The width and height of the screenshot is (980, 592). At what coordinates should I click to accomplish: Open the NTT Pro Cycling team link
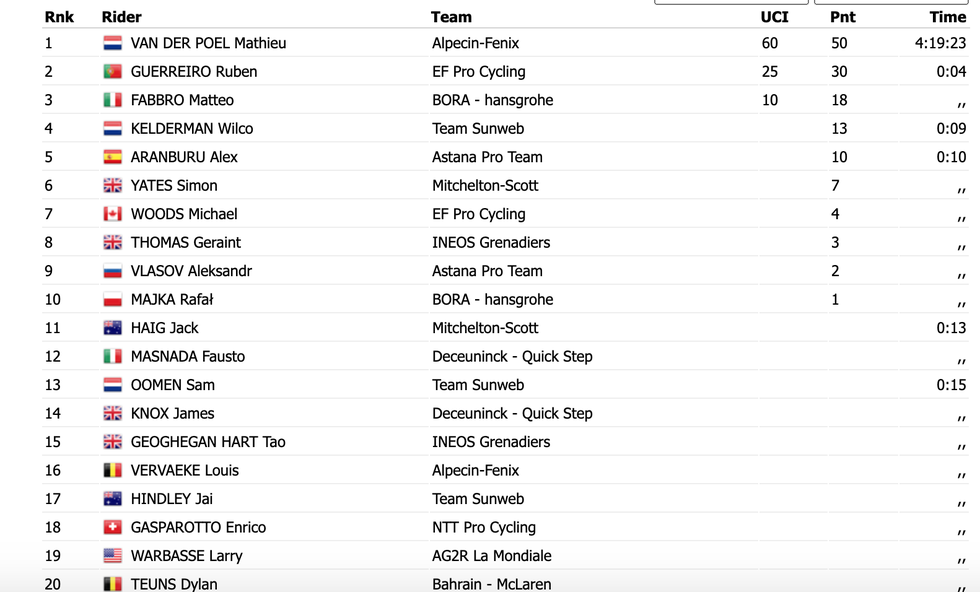tap(484, 528)
